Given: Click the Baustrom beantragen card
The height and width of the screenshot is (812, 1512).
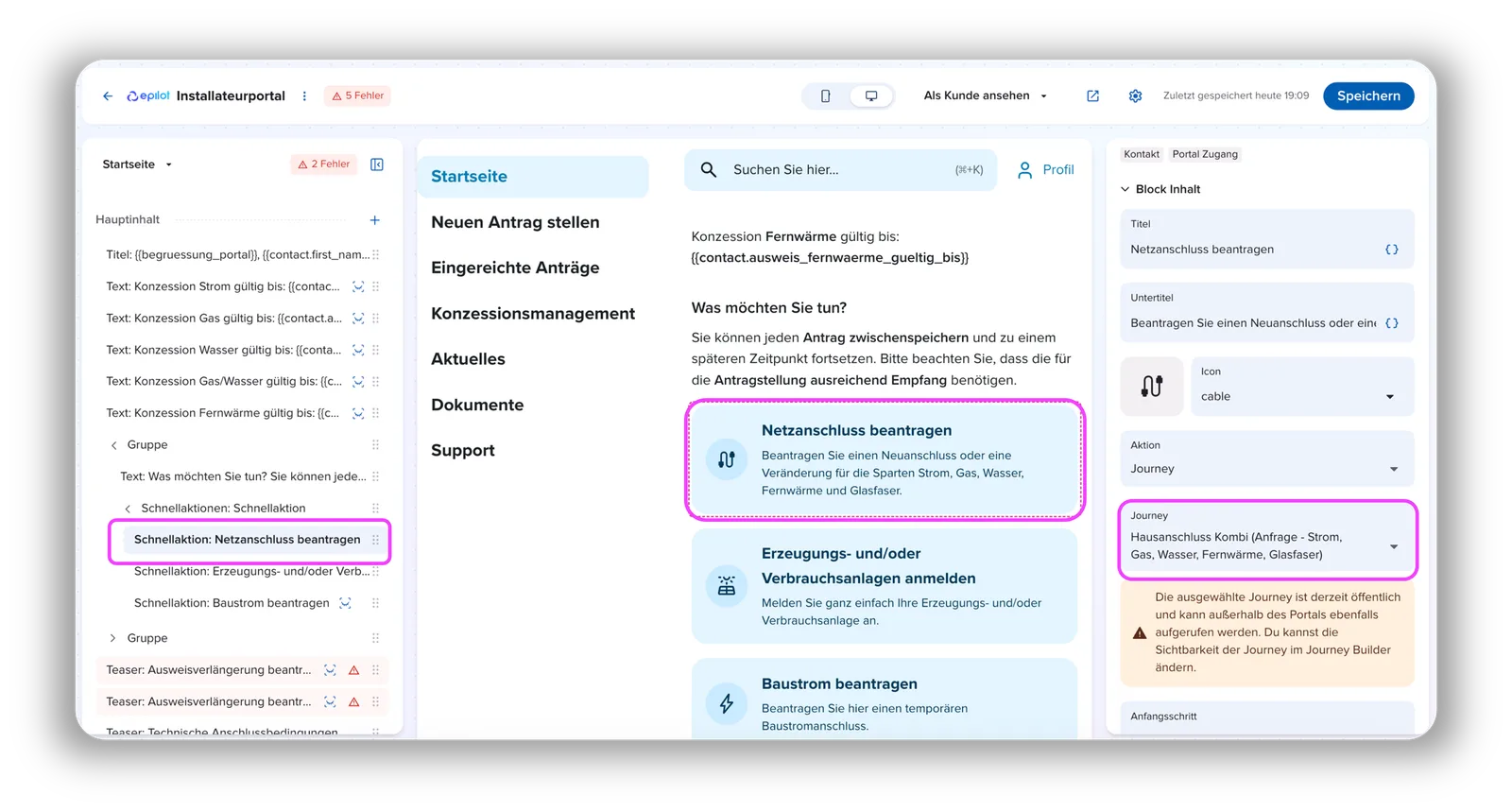Looking at the screenshot, I should 885,700.
